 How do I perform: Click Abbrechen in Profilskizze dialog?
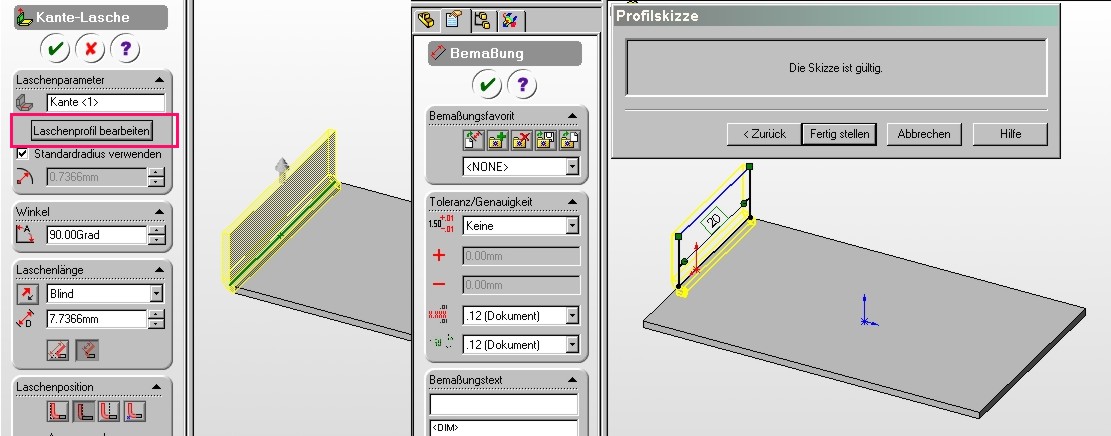coord(924,134)
